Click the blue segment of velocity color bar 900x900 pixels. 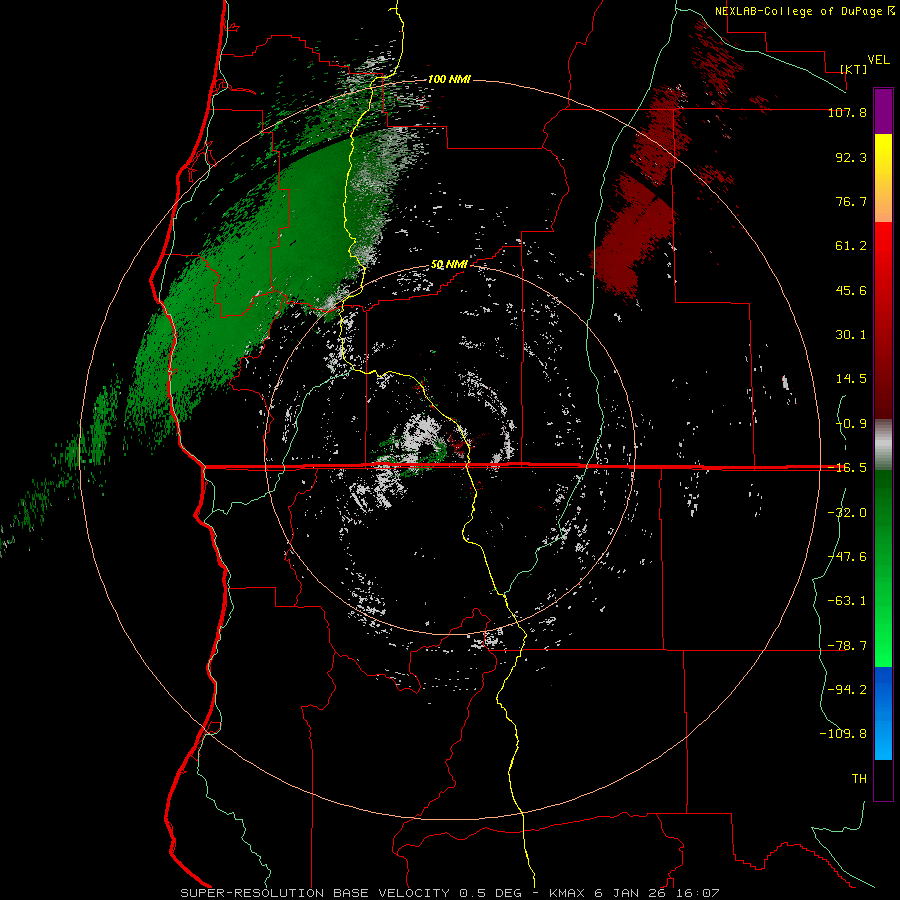click(x=883, y=713)
